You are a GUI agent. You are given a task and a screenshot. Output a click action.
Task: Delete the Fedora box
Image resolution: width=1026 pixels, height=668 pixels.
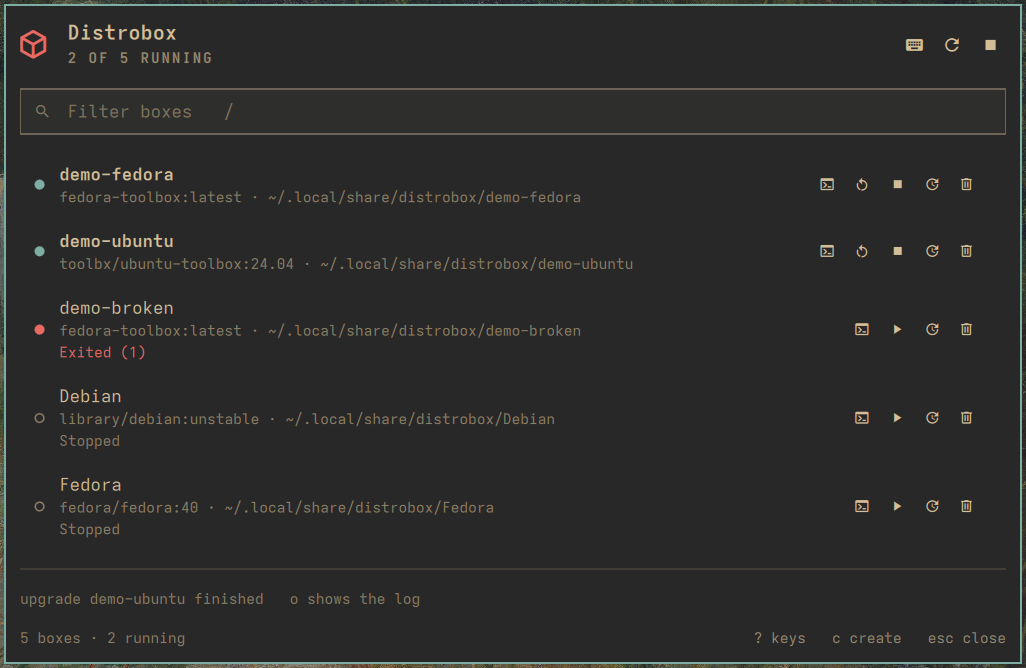pyautogui.click(x=966, y=506)
